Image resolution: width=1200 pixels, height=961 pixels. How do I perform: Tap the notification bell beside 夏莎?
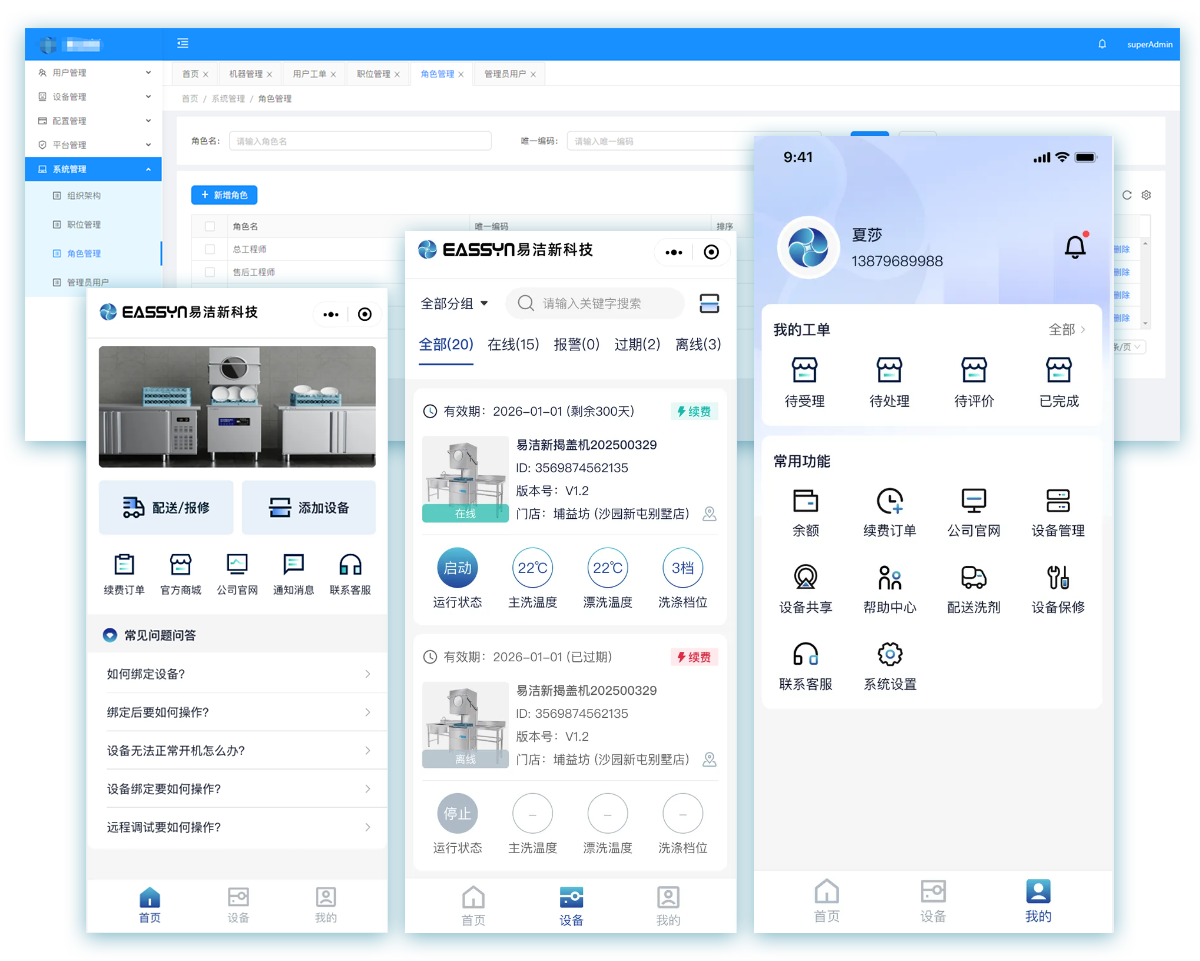(1075, 246)
